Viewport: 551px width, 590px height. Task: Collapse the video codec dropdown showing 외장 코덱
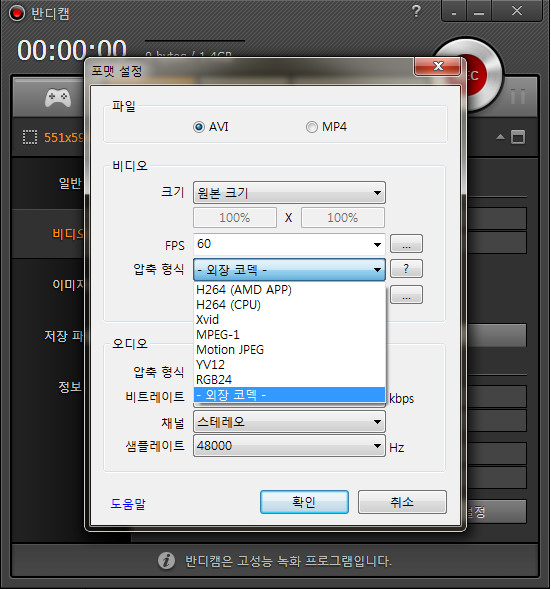pyautogui.click(x=289, y=269)
